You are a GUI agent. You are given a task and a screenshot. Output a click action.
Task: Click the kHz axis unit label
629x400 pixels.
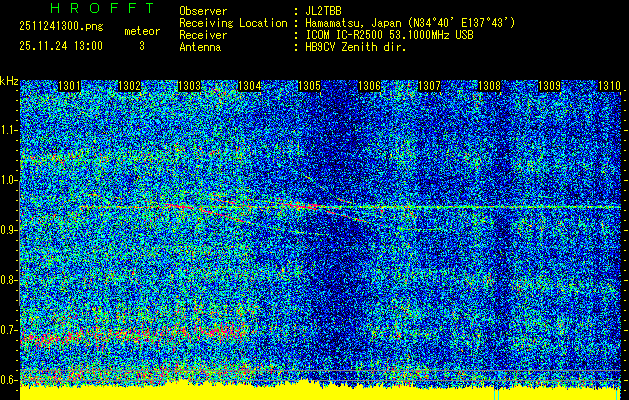(9, 81)
